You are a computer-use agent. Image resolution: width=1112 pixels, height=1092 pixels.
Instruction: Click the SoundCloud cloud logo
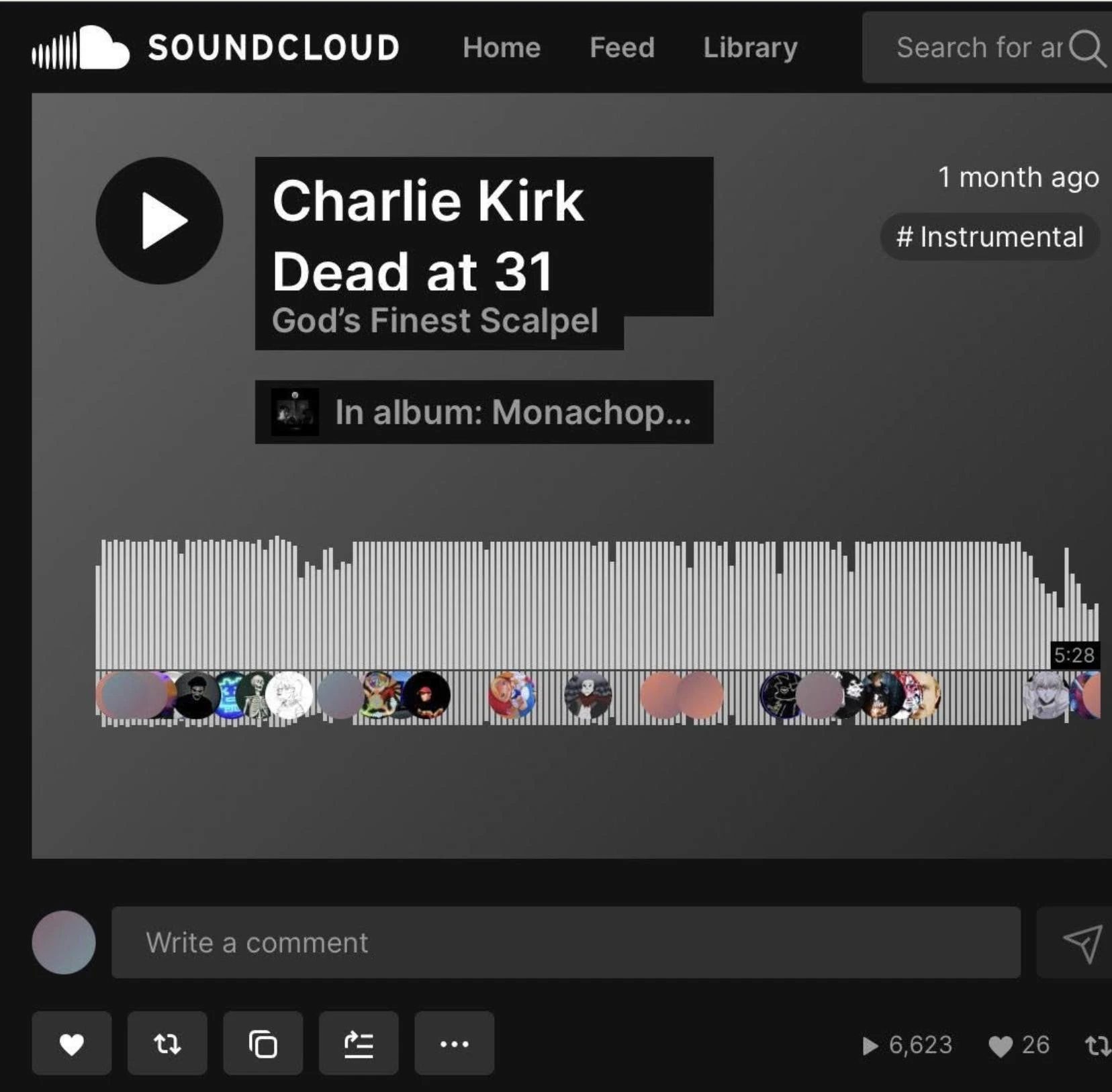coord(81,48)
